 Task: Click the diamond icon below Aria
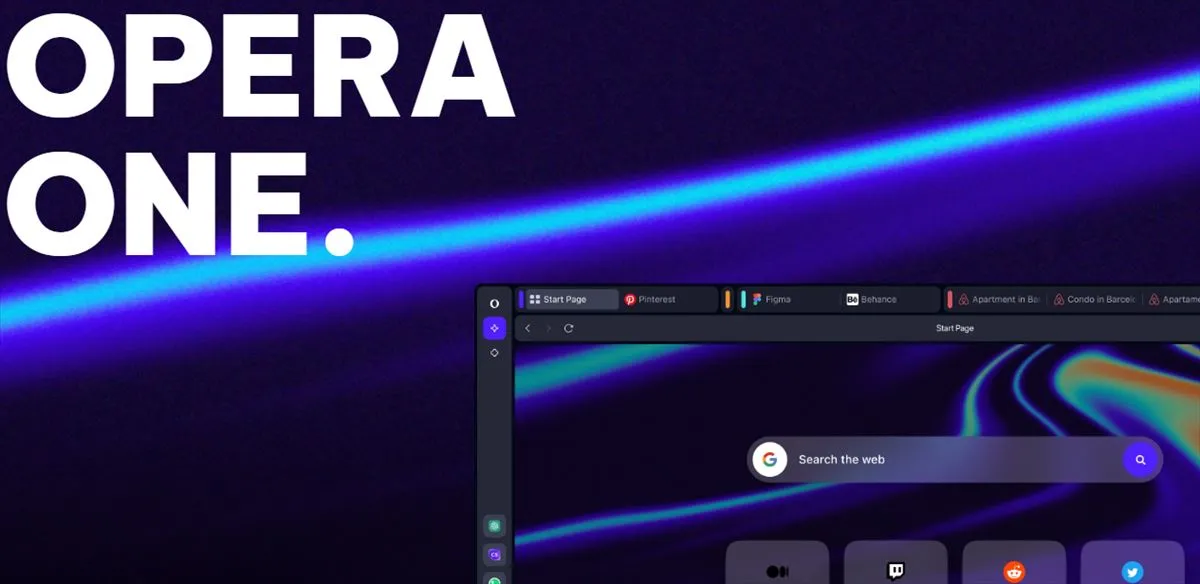click(x=494, y=353)
